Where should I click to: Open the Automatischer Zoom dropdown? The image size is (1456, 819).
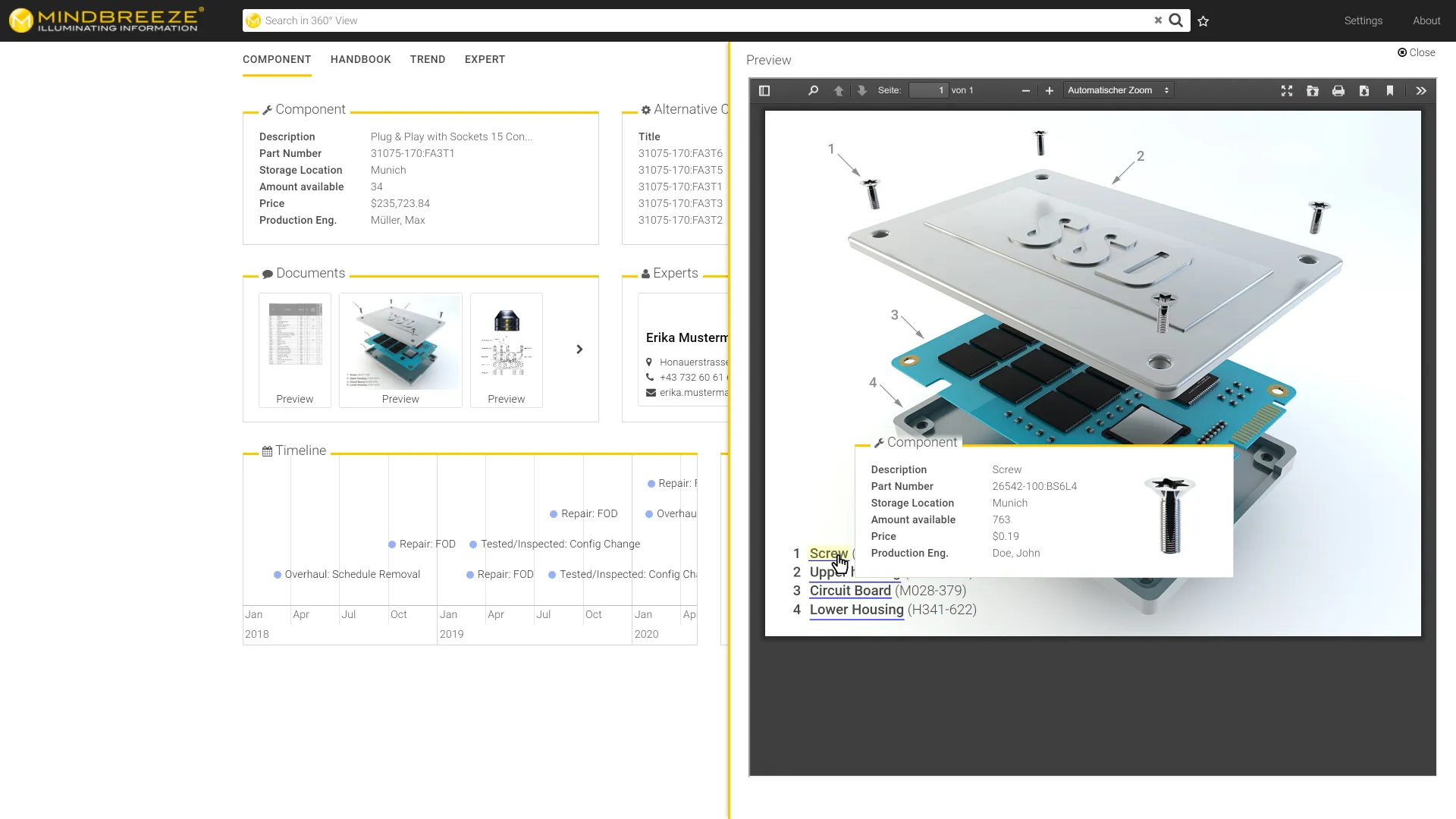click(x=1117, y=90)
